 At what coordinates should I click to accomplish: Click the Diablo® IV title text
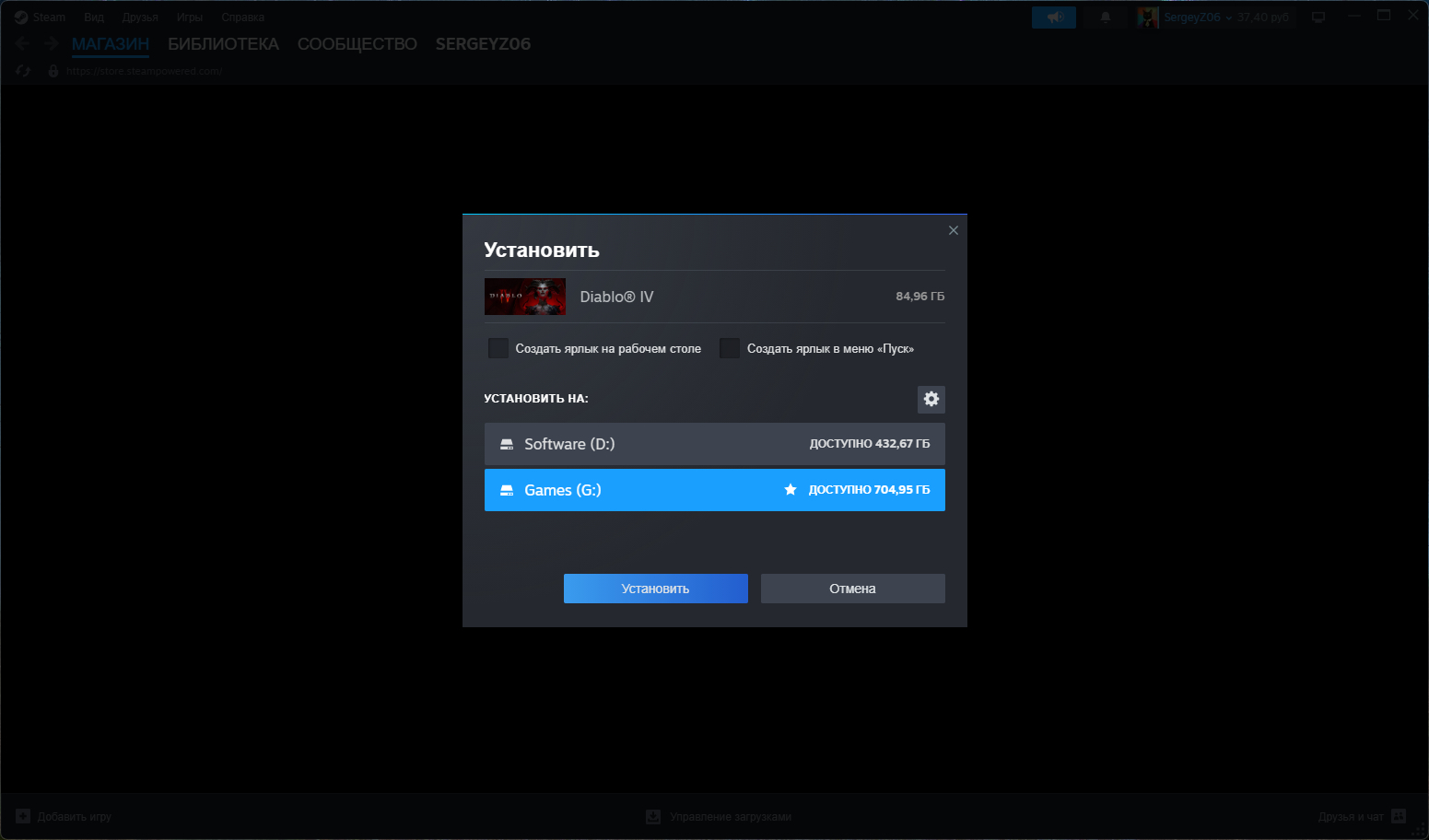(x=616, y=297)
